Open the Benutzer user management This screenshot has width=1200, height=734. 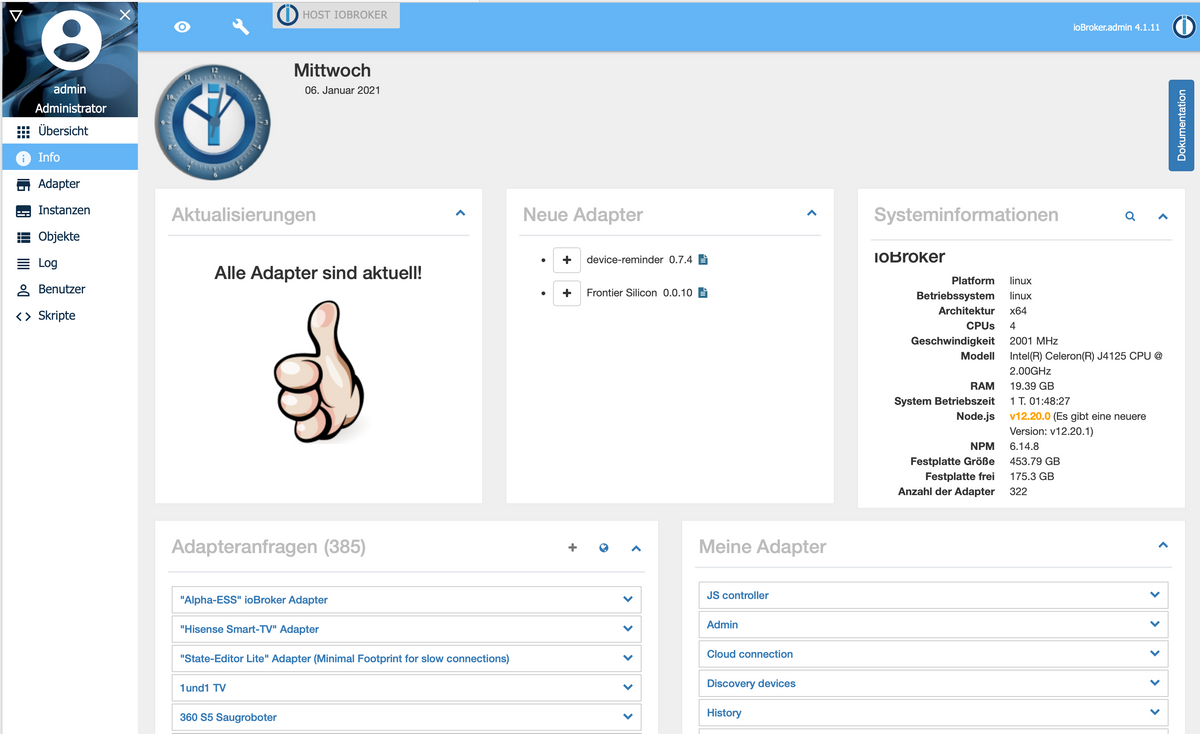(70, 289)
